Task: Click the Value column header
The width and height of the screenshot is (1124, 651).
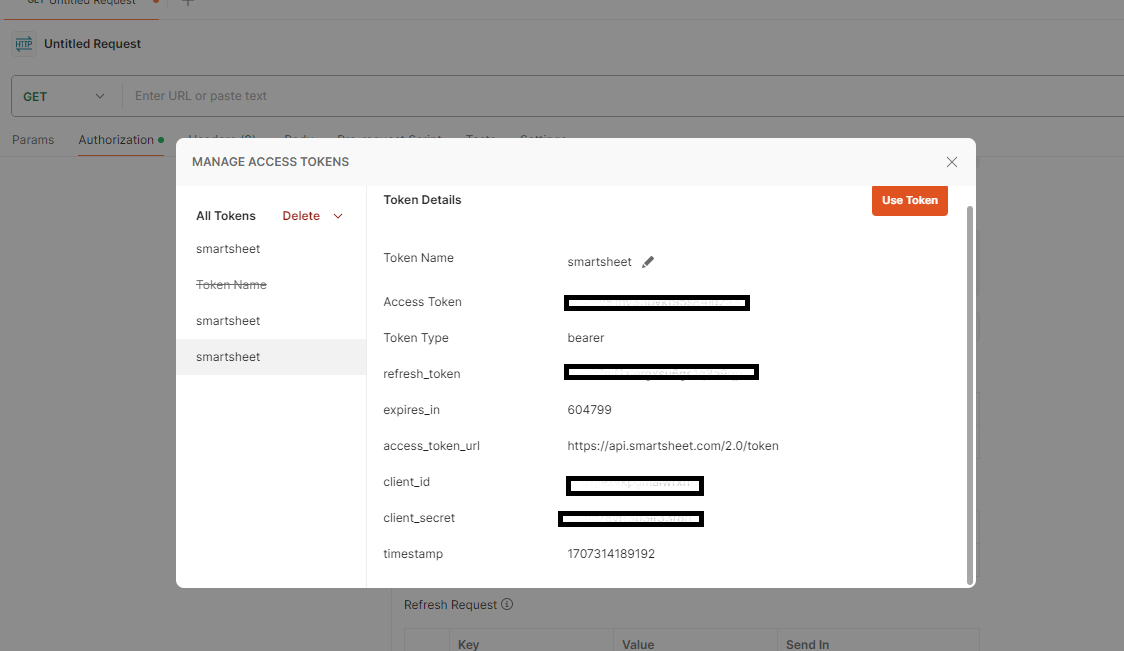Action: click(x=638, y=644)
